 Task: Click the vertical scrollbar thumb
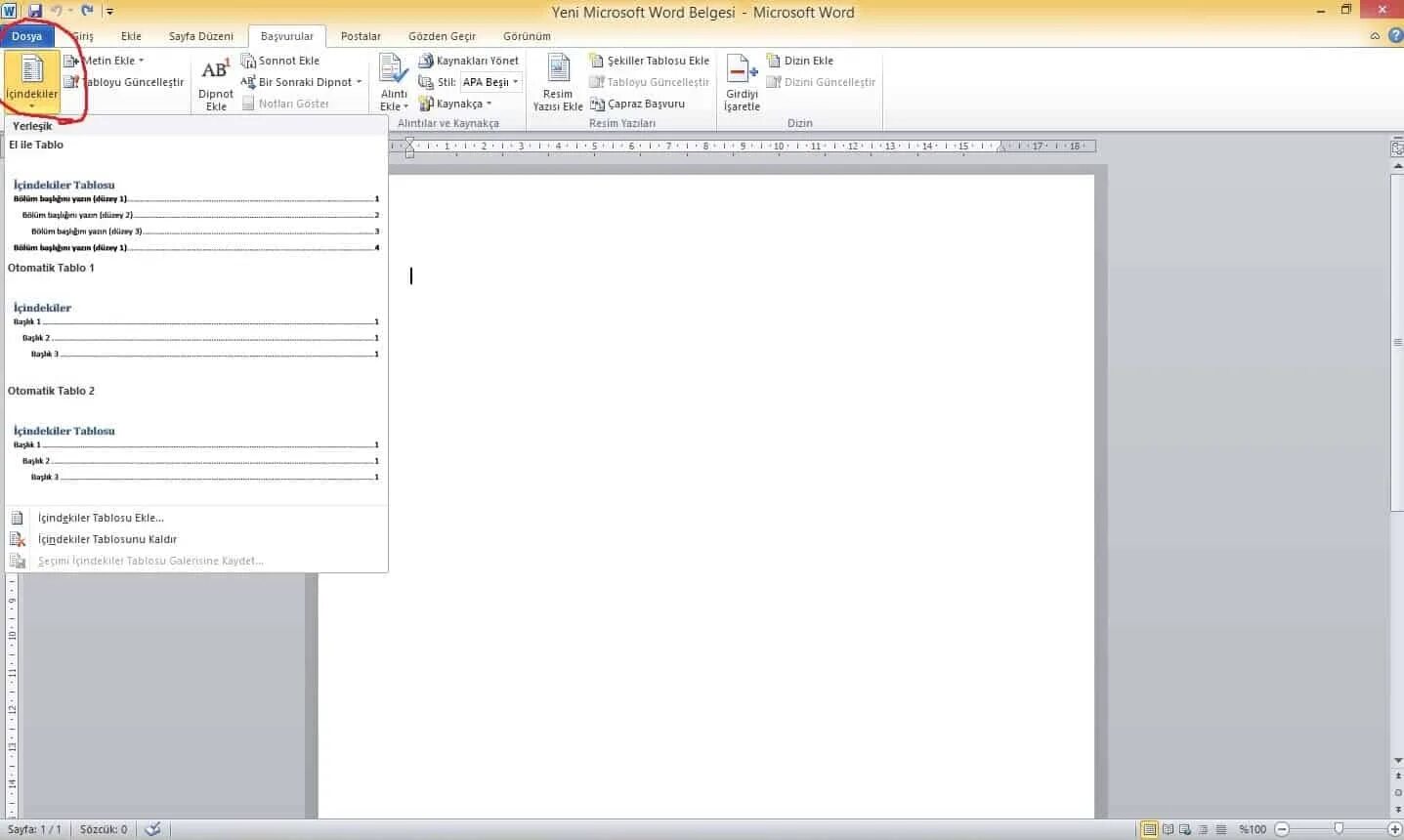(x=1397, y=342)
